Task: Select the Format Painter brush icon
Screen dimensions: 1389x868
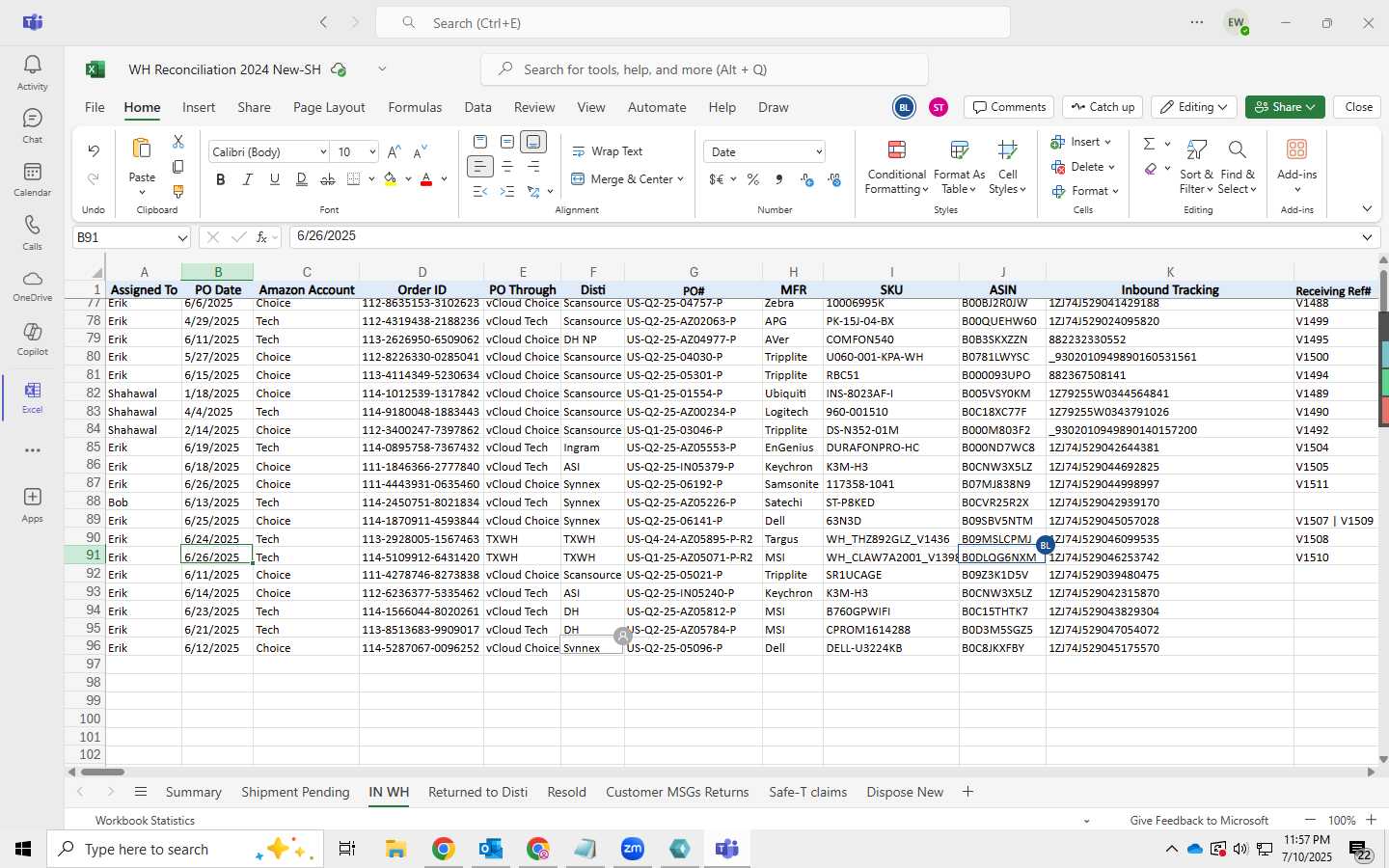Action: pyautogui.click(x=178, y=192)
